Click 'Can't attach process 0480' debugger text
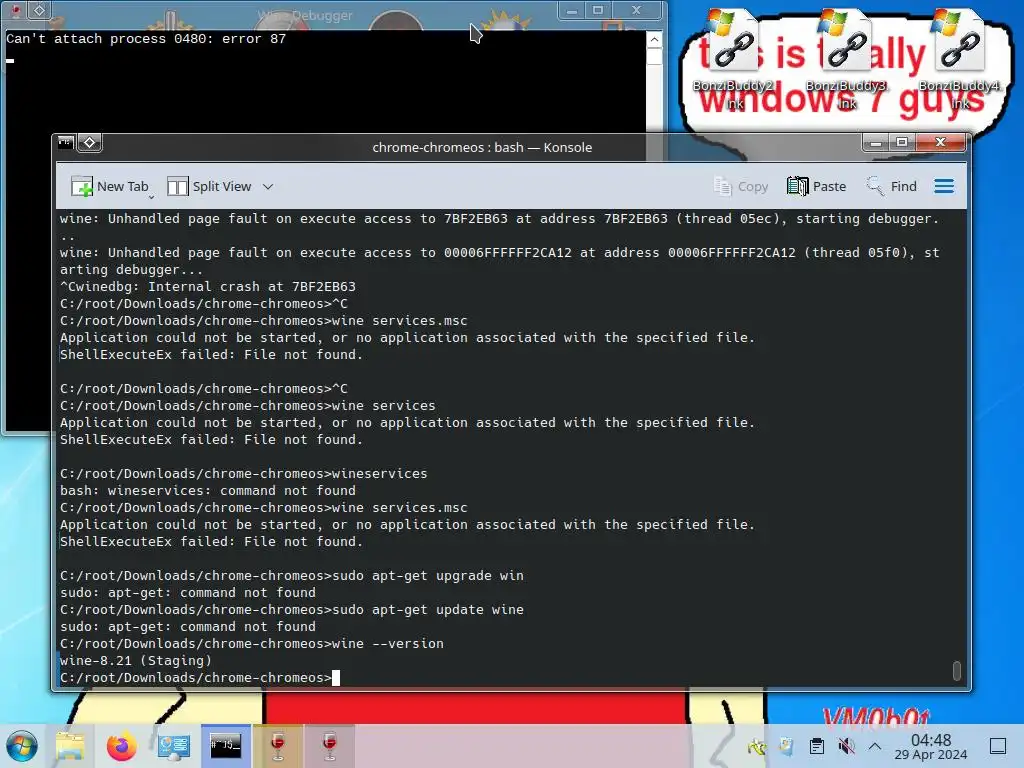Image resolution: width=1024 pixels, height=768 pixels. coord(146,39)
